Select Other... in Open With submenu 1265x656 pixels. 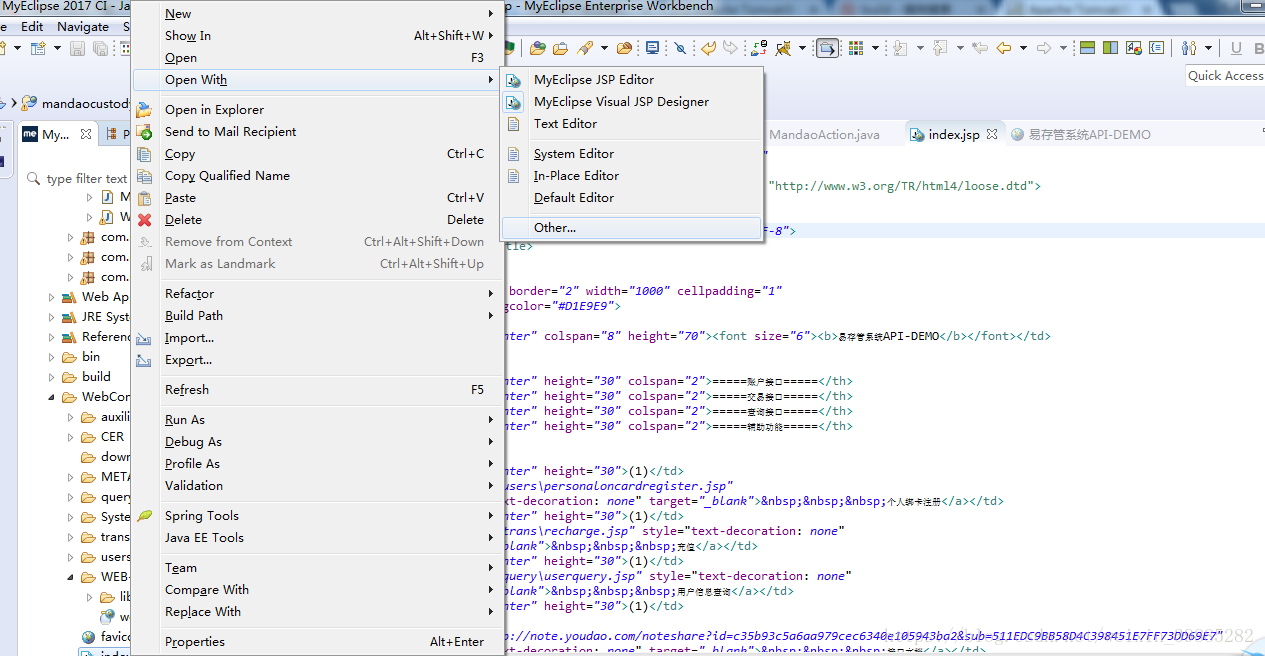632,228
